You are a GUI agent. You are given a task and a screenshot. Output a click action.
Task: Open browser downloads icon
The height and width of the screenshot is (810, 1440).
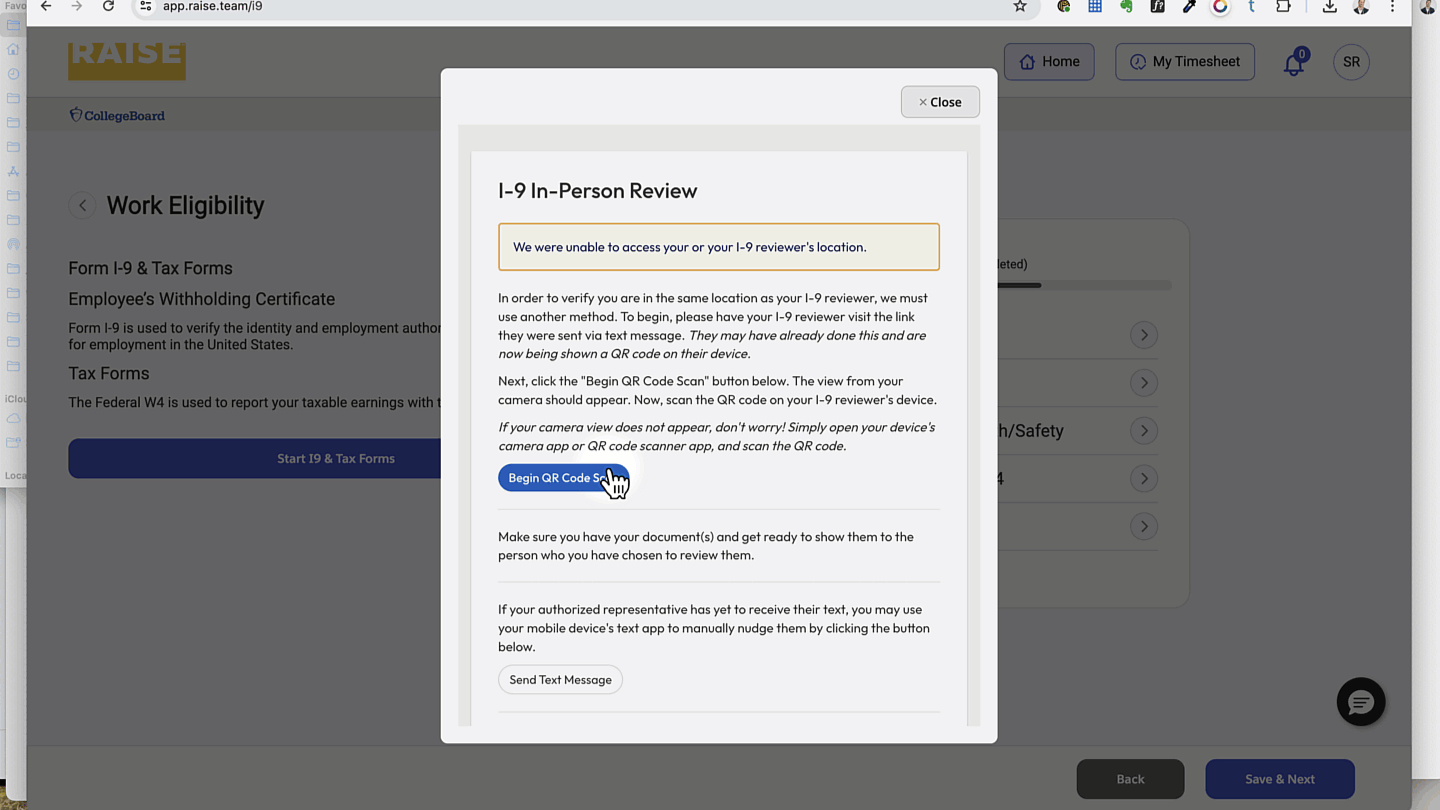coord(1329,7)
